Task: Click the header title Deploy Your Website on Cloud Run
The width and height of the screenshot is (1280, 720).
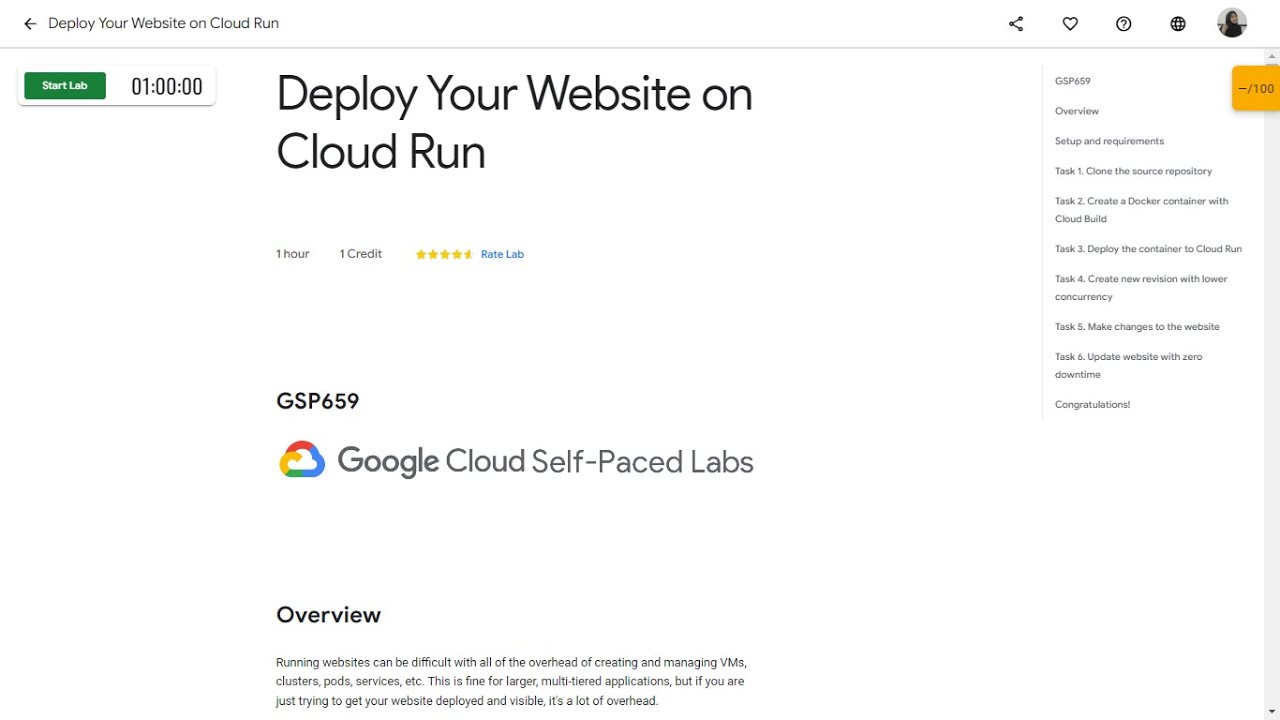Action: point(163,23)
